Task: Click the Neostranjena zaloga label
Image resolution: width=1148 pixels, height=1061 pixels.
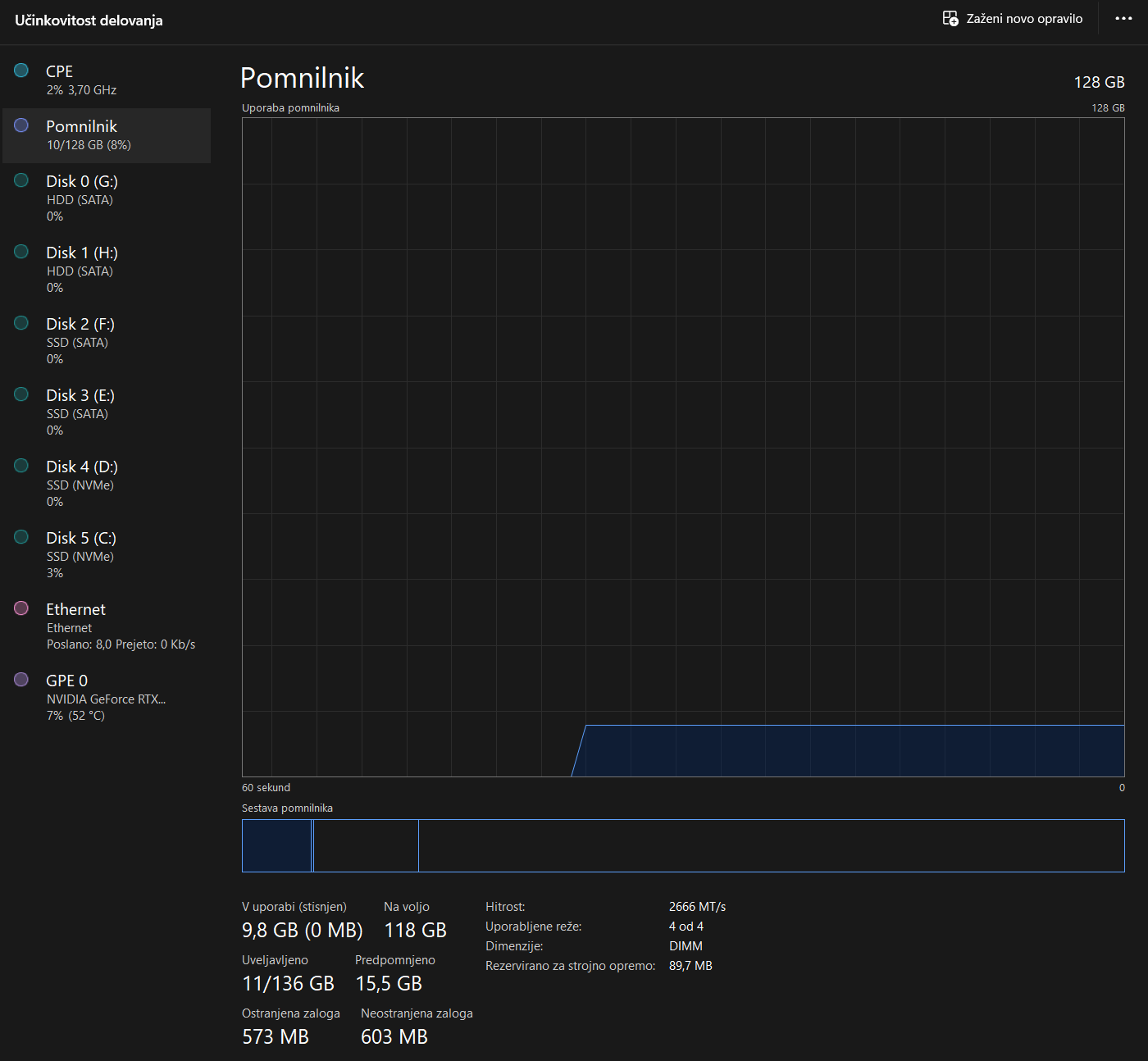Action: [417, 1013]
